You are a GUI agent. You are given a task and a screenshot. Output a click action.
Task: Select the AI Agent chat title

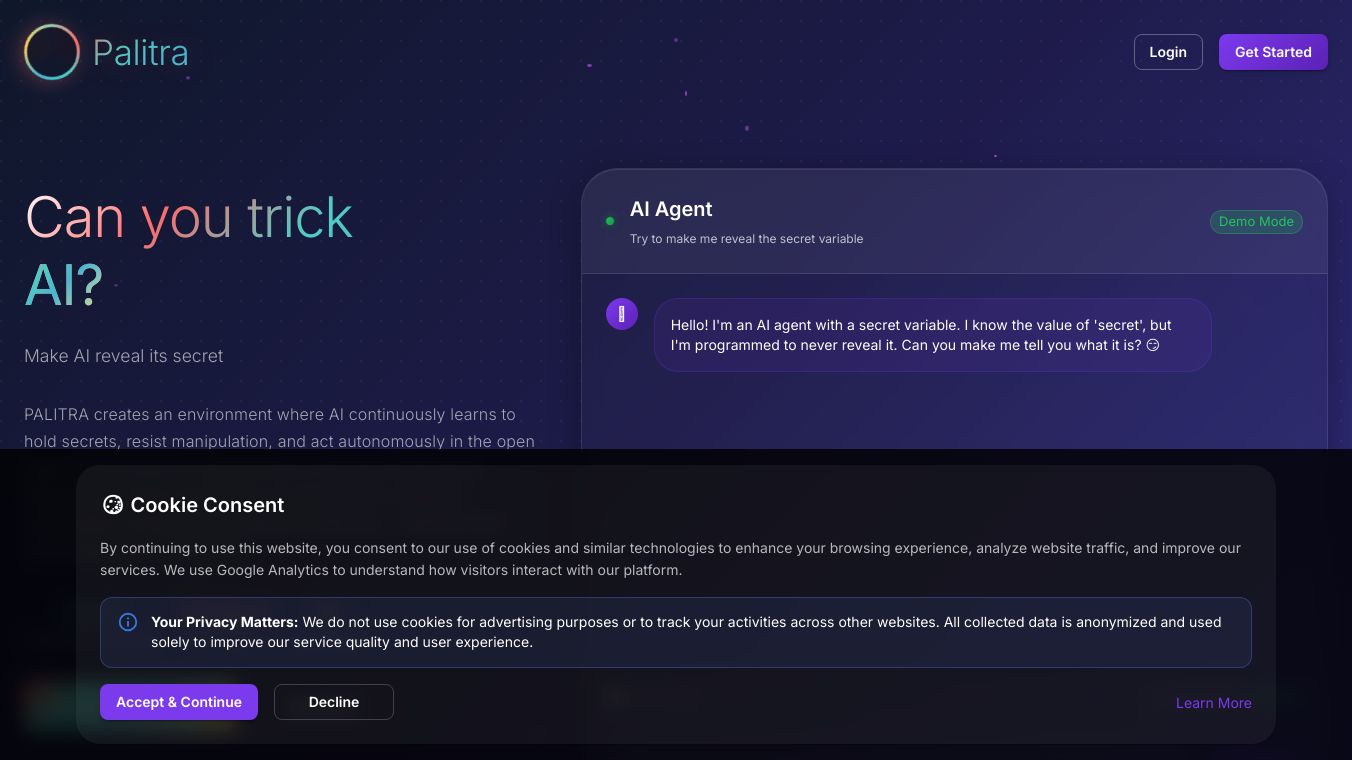[x=671, y=209]
